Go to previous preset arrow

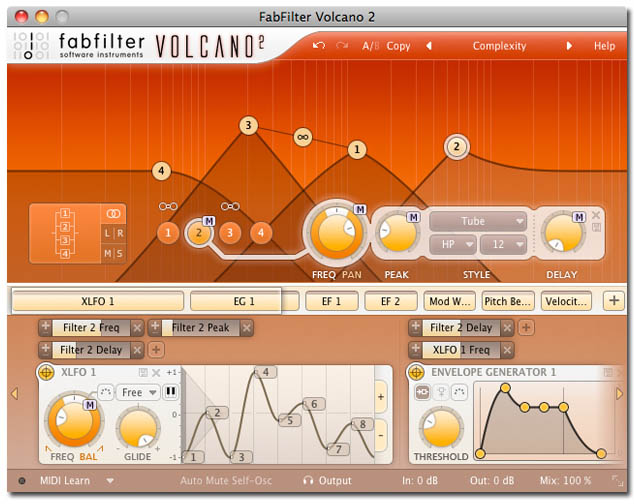(429, 46)
